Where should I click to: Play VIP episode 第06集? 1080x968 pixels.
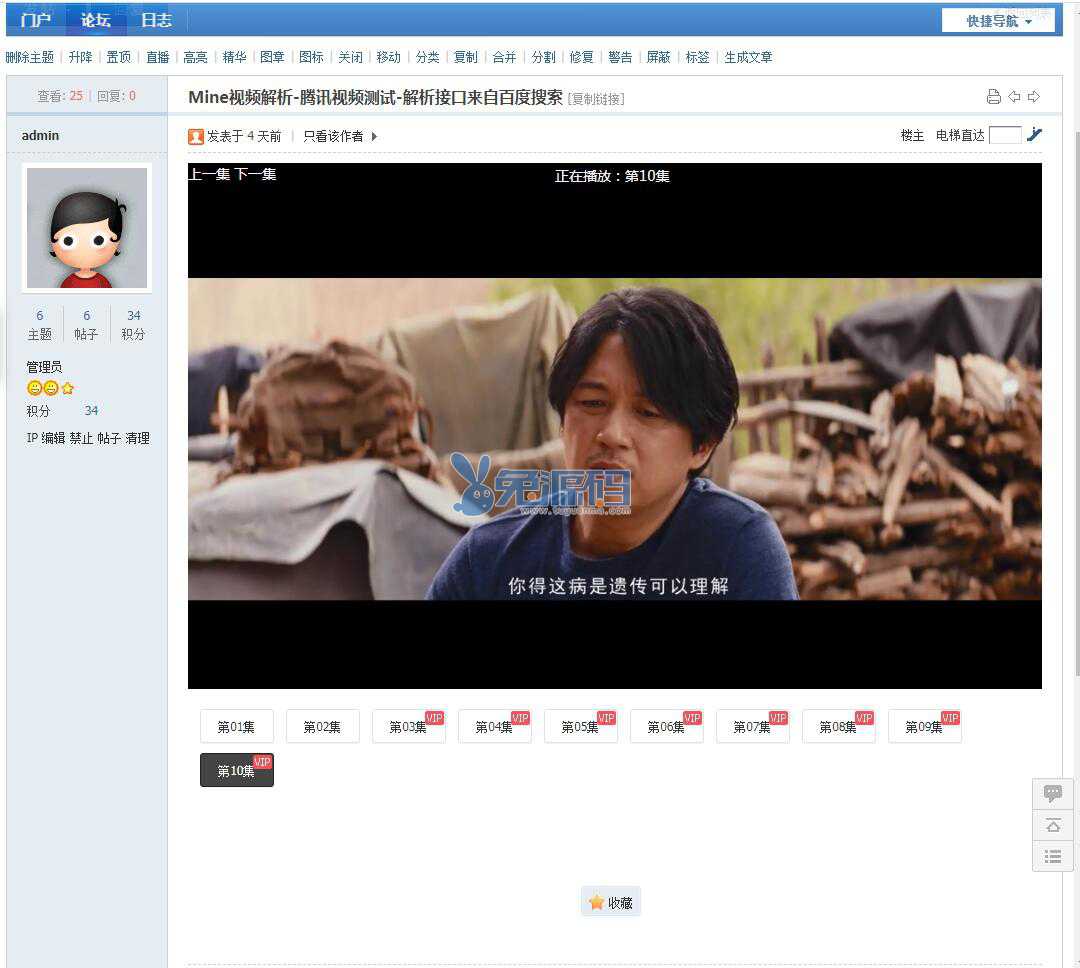click(667, 727)
